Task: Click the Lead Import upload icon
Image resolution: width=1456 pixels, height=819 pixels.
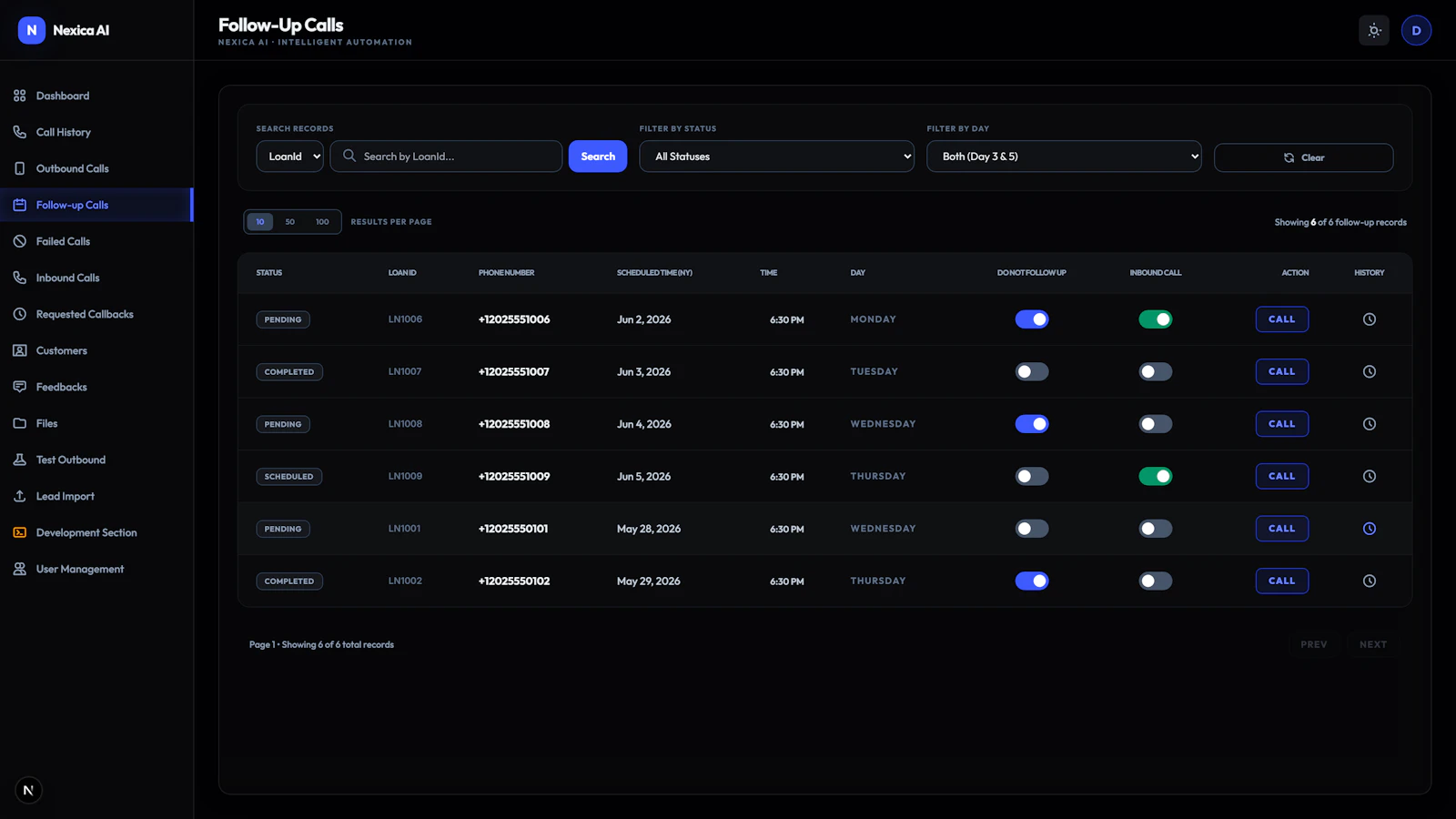Action: (19, 496)
